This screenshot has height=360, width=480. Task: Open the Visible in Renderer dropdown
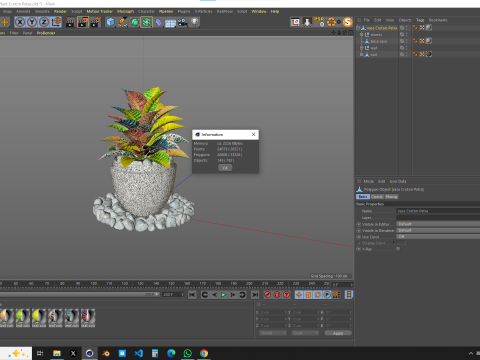click(x=438, y=230)
